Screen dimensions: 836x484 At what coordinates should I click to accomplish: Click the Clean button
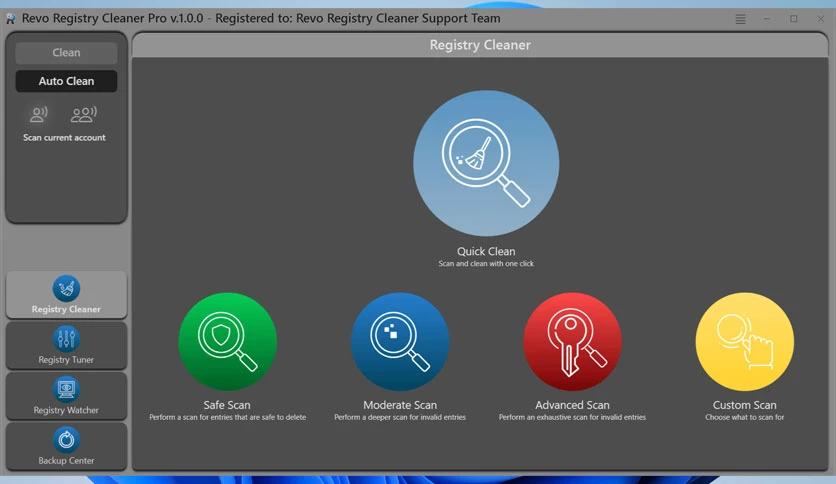(x=66, y=53)
